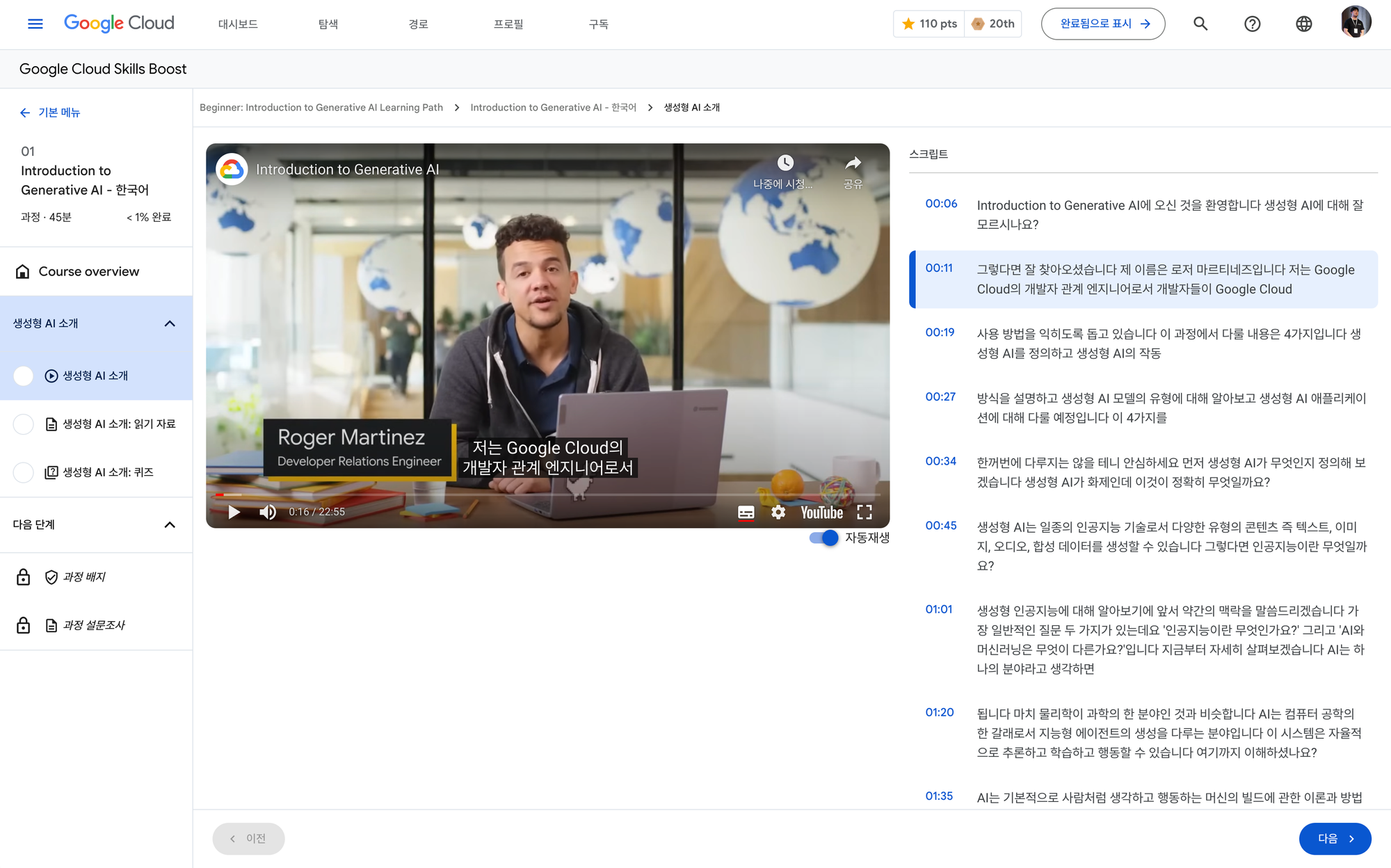Click transcript line starting '사용 방법을 익히도록'
Image resolution: width=1391 pixels, height=868 pixels.
click(x=1169, y=344)
